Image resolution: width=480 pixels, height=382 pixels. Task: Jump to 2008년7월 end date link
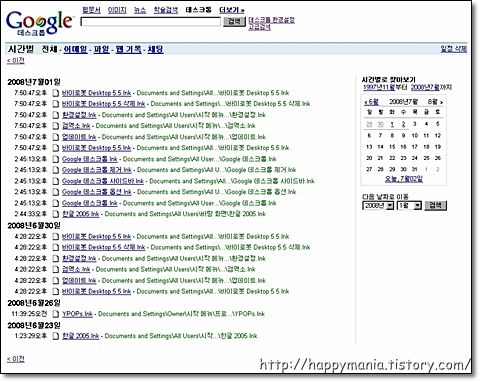[x=425, y=87]
